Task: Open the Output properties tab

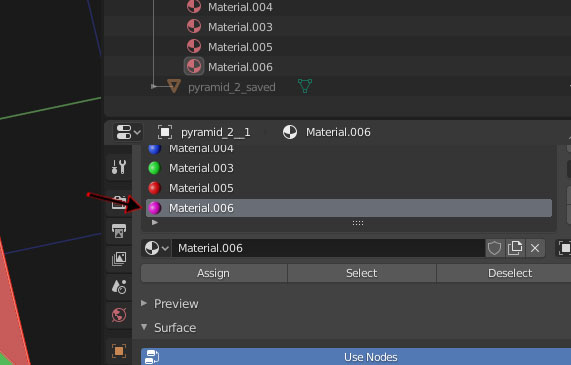Action: (119, 231)
